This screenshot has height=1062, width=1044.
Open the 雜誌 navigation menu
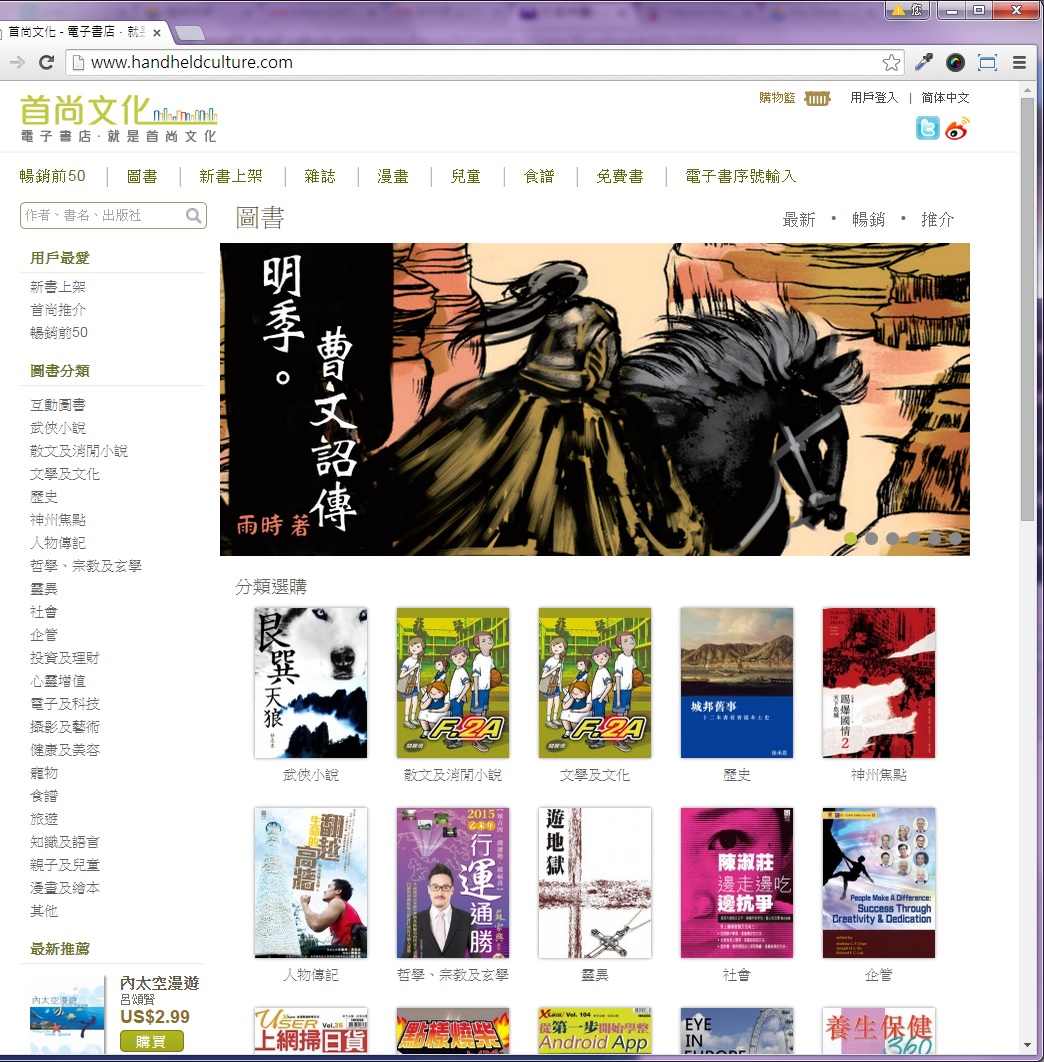[x=320, y=176]
